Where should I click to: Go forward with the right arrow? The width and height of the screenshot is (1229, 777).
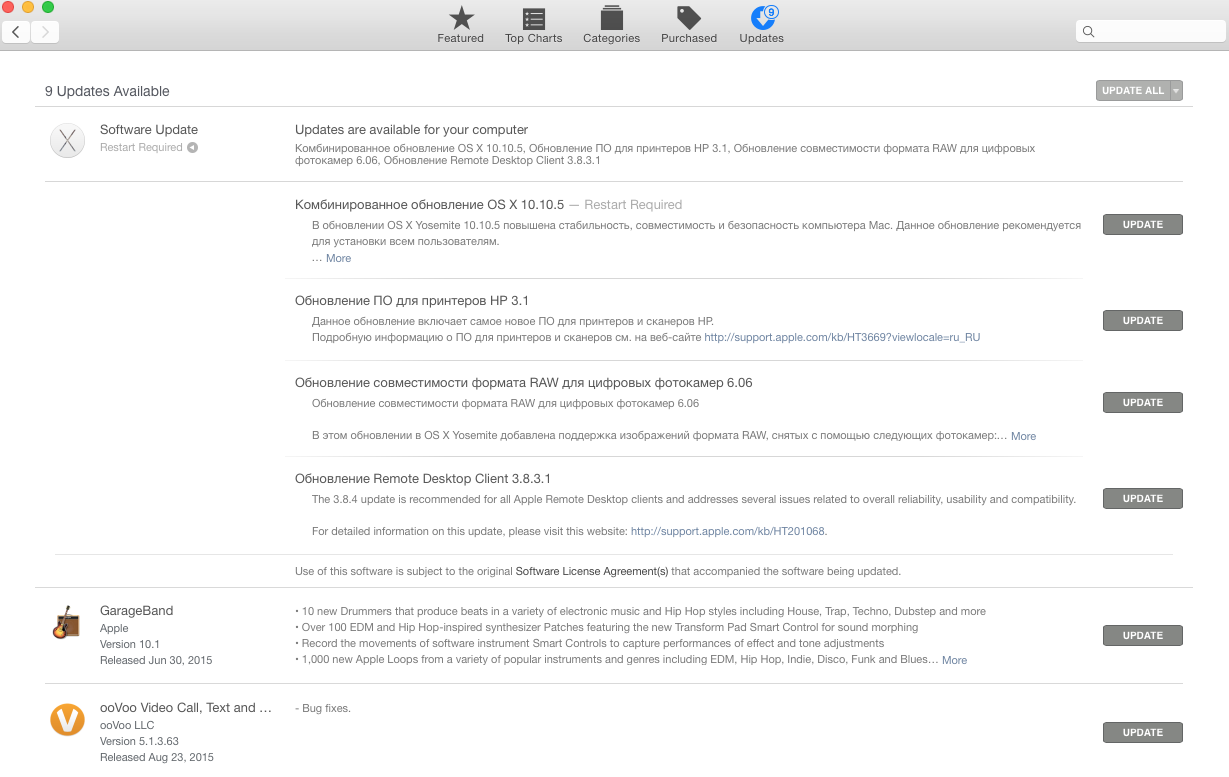coord(45,32)
